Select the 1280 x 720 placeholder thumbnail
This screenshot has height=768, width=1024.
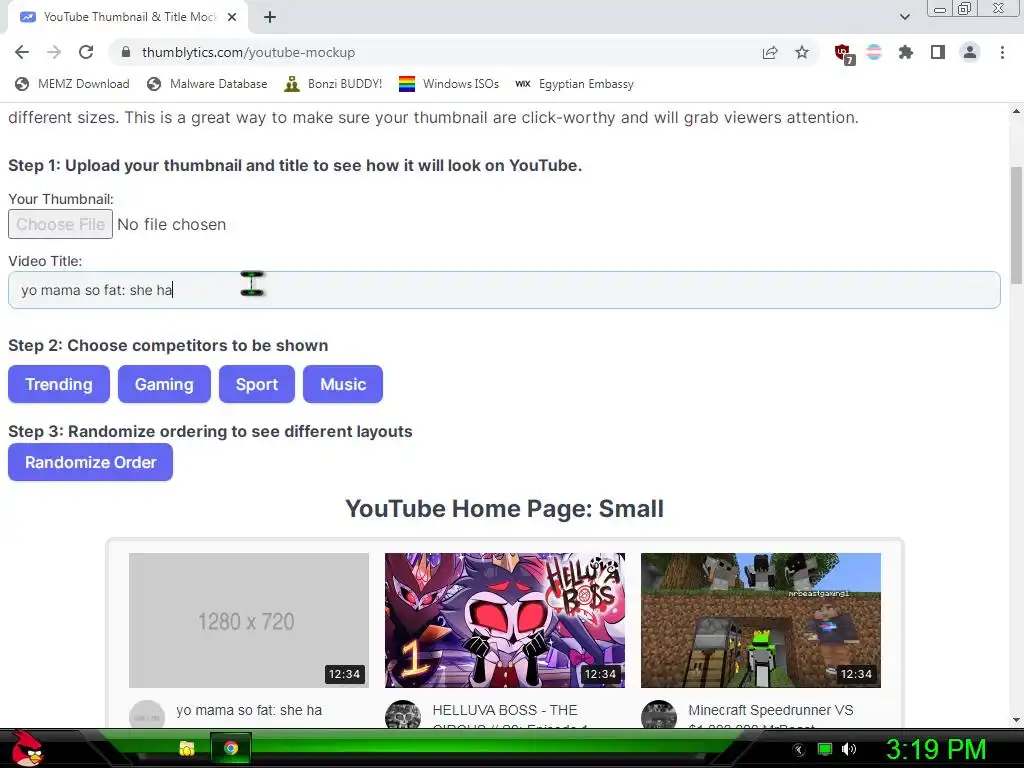[x=249, y=620]
